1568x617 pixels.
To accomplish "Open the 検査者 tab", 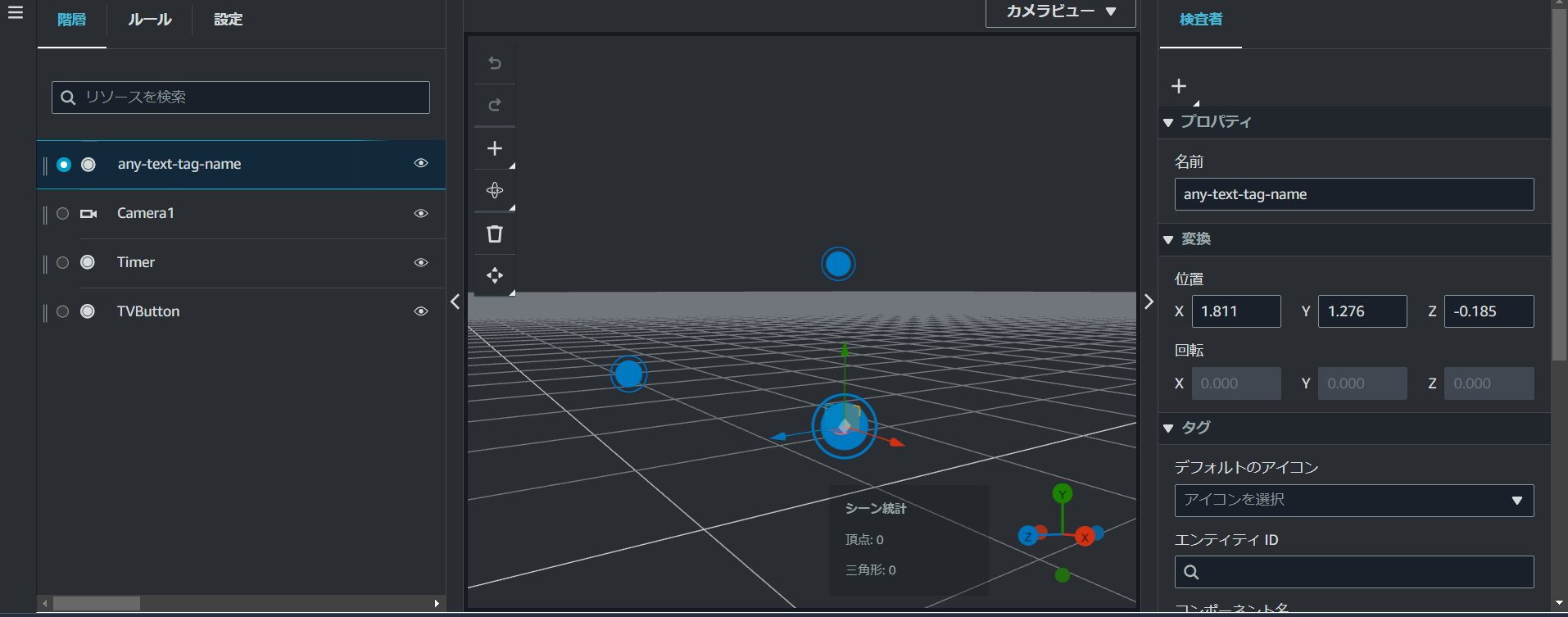I will (1201, 20).
